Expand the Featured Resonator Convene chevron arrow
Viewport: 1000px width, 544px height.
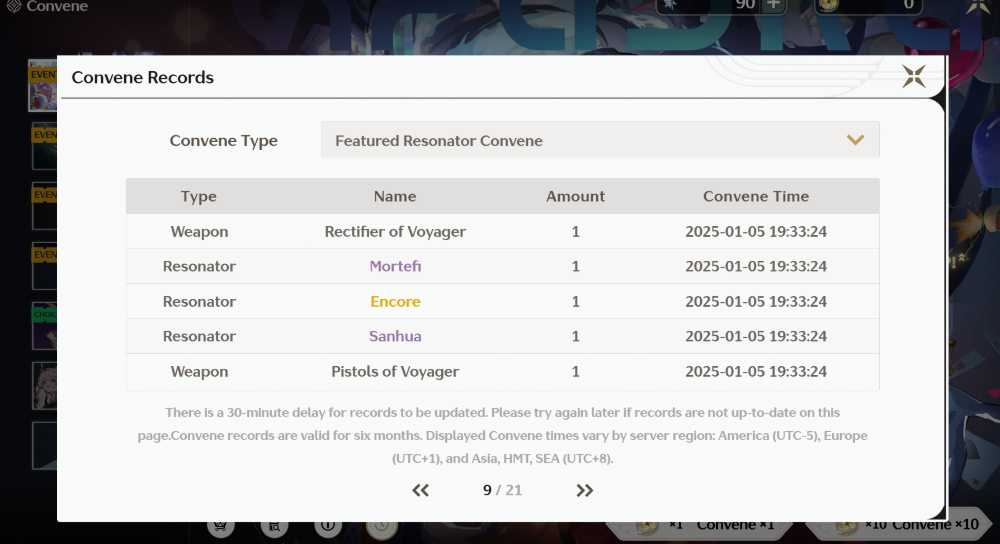pyautogui.click(x=855, y=140)
